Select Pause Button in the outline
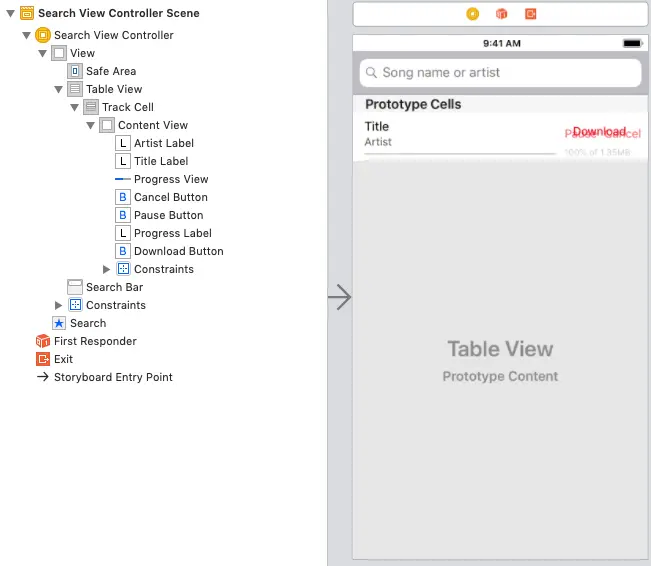 coord(168,215)
